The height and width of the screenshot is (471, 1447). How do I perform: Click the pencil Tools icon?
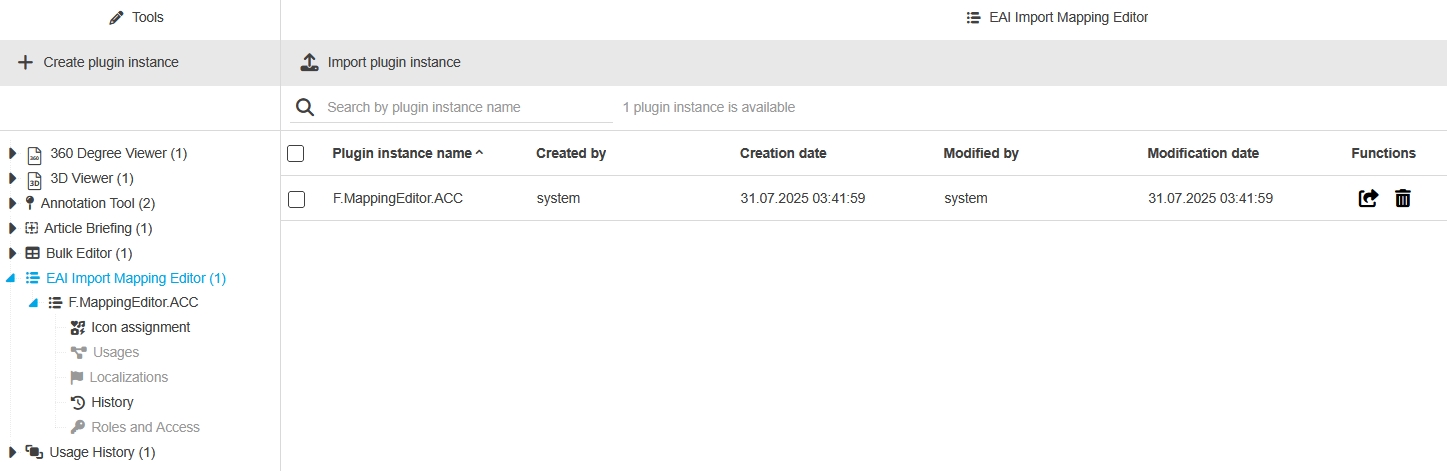point(116,18)
